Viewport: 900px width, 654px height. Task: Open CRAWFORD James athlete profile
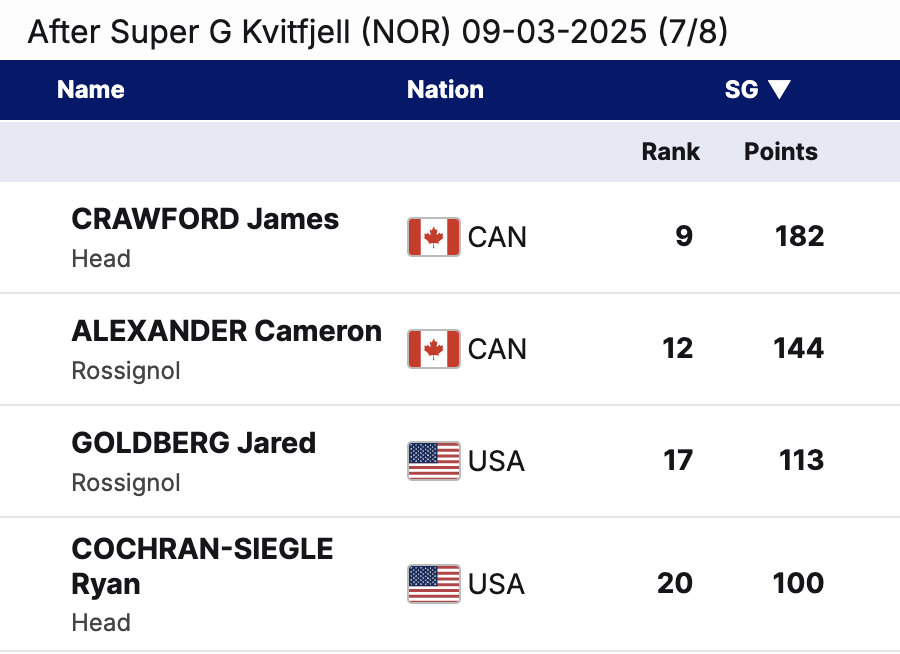coord(205,219)
